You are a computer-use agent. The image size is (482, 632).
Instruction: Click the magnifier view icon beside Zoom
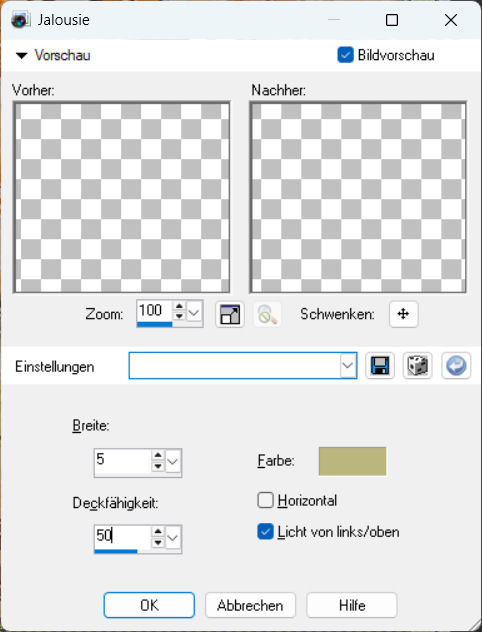[x=267, y=314]
